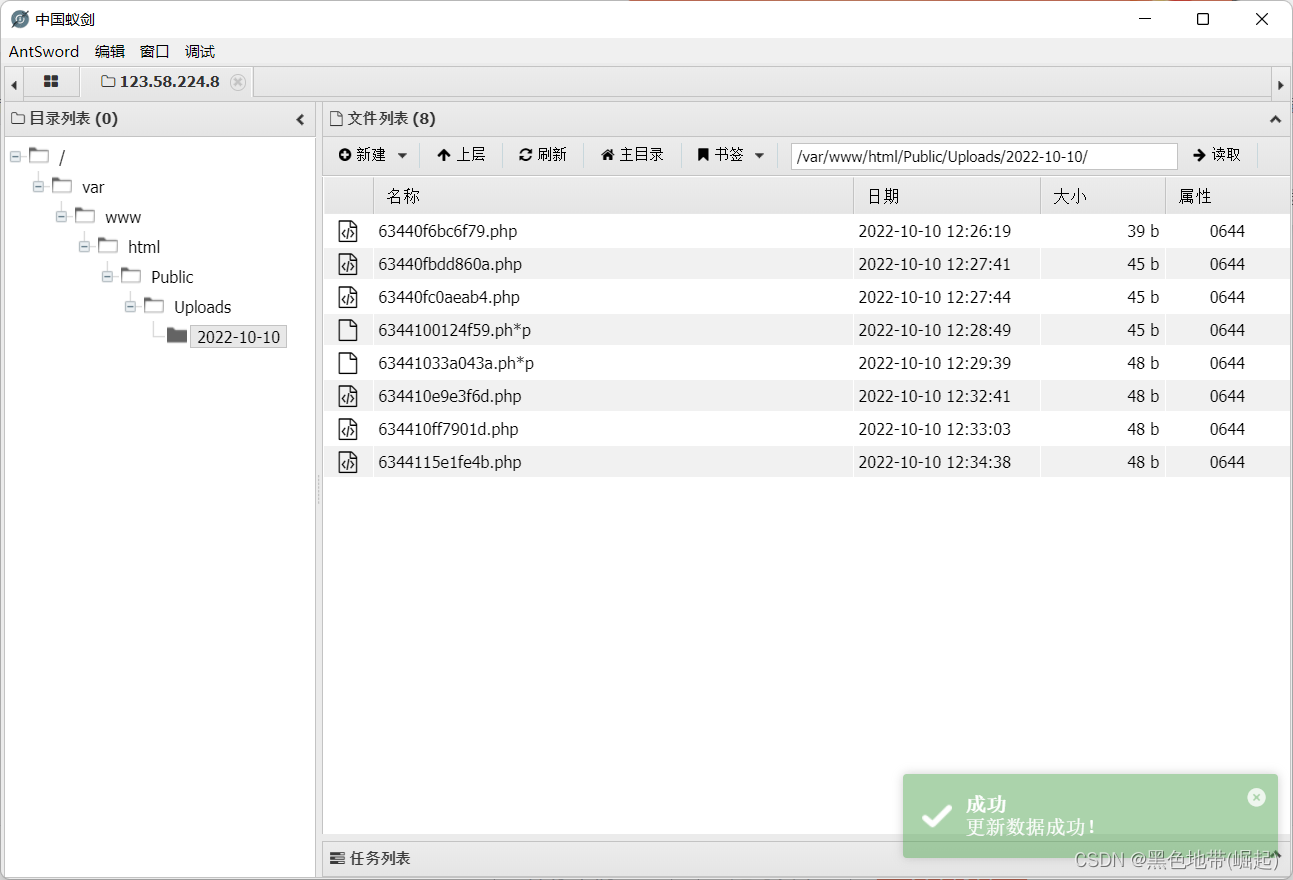Click code file icon of 63440fc0aeab4.php
The width and height of the screenshot is (1293, 880).
(347, 297)
